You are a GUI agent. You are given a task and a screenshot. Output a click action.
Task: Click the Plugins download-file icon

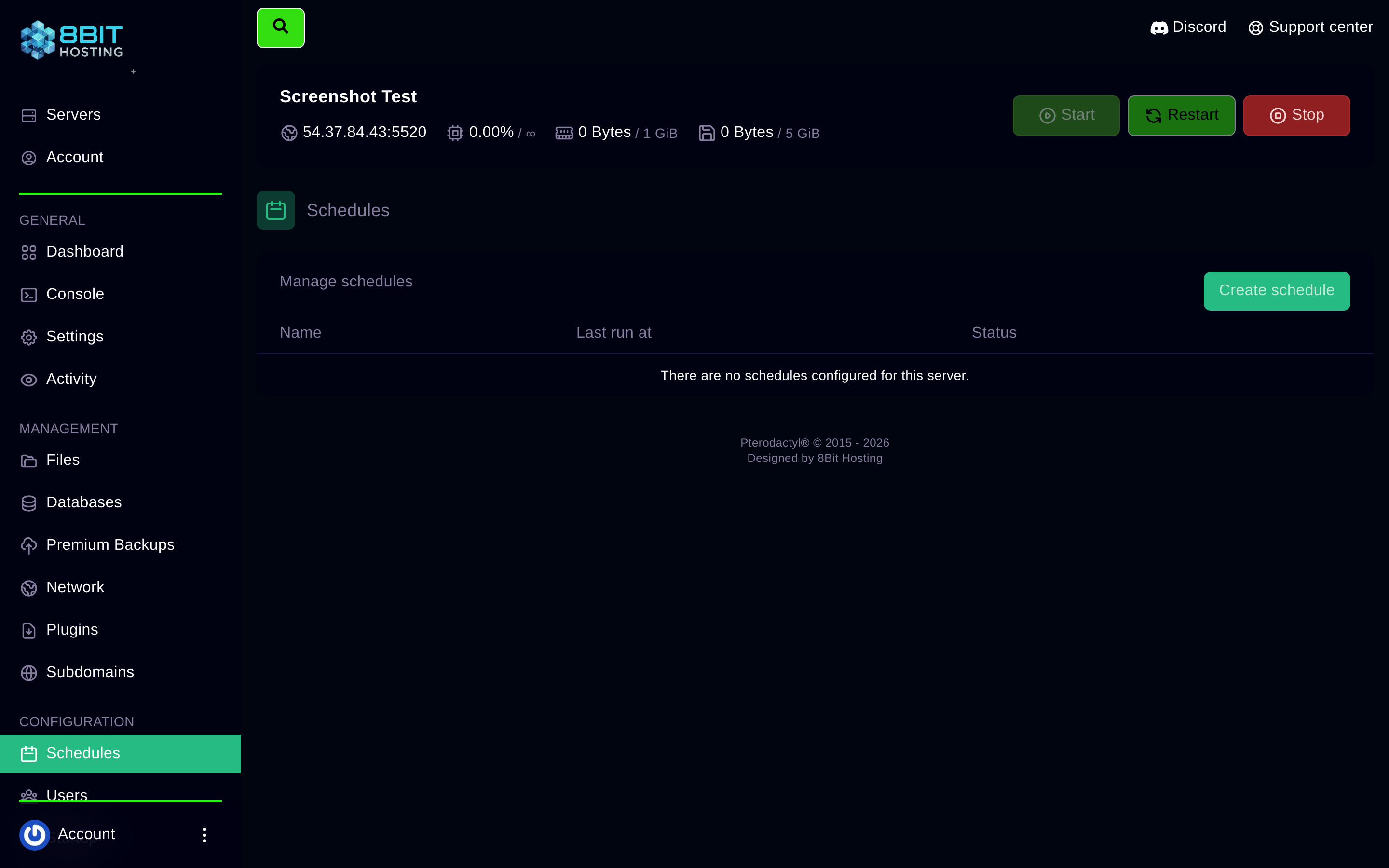coord(29,630)
